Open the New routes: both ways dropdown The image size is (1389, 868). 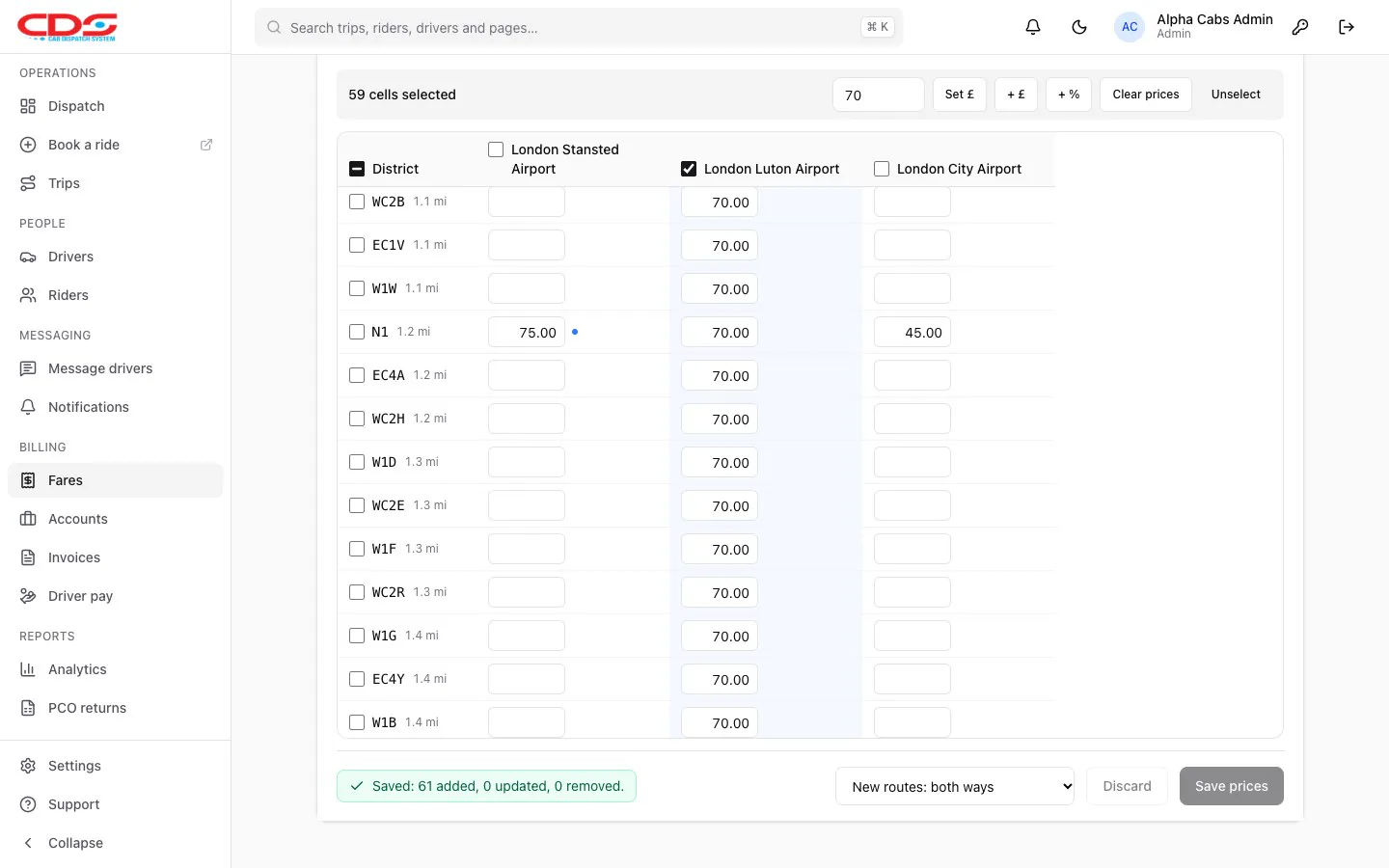point(955,786)
